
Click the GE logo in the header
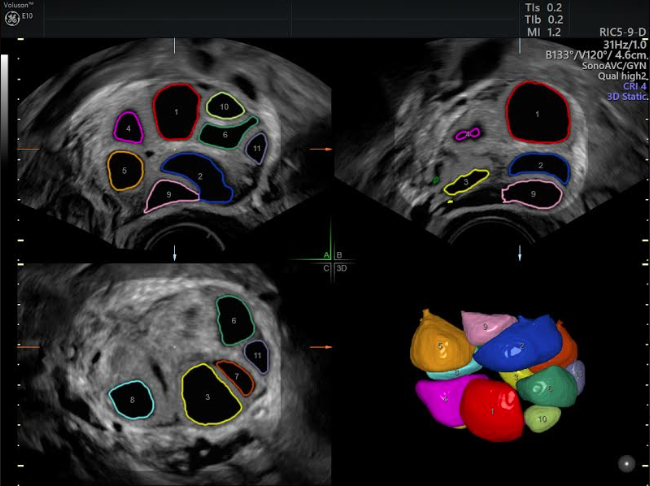13,18
